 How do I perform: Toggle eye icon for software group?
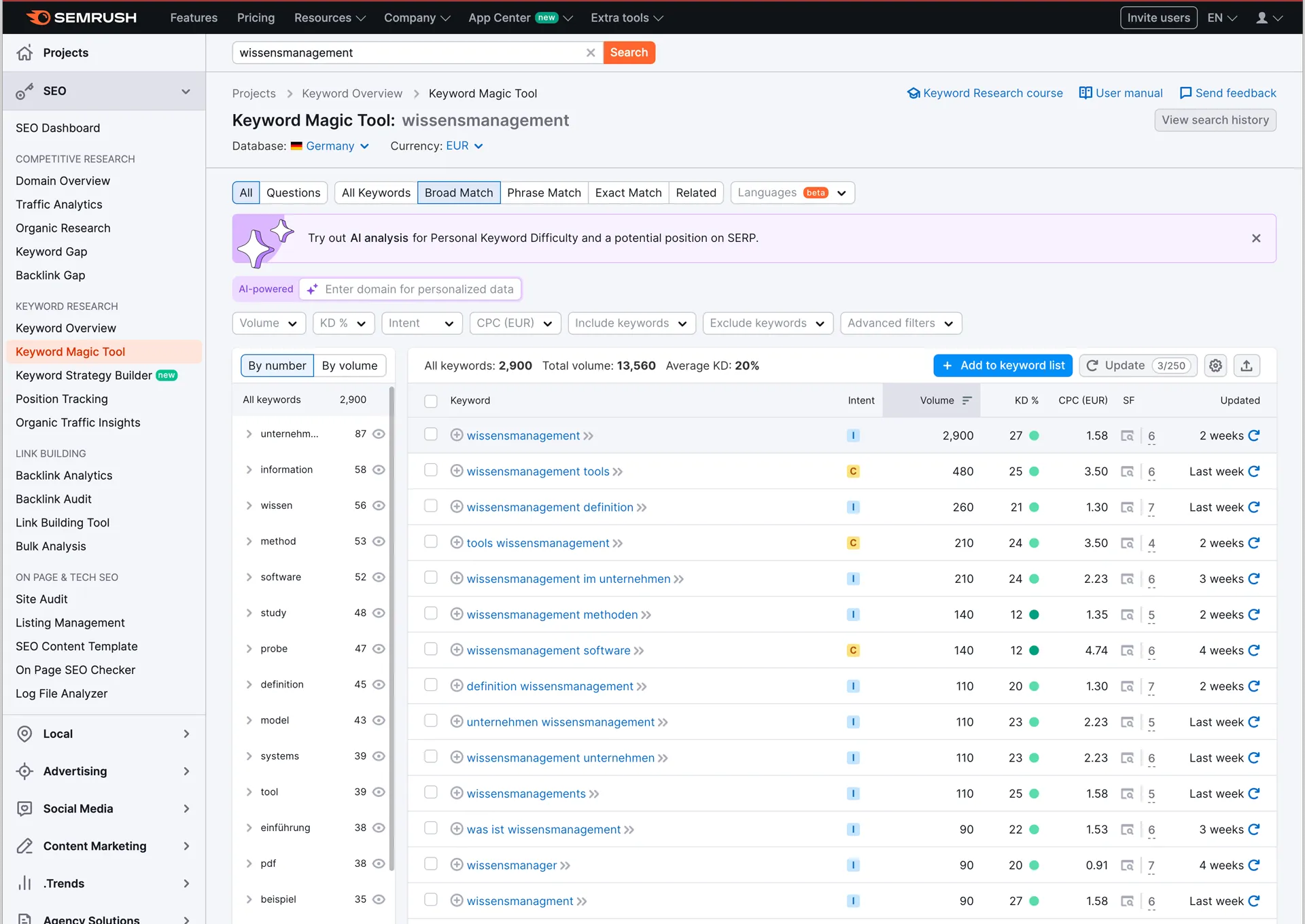point(379,577)
